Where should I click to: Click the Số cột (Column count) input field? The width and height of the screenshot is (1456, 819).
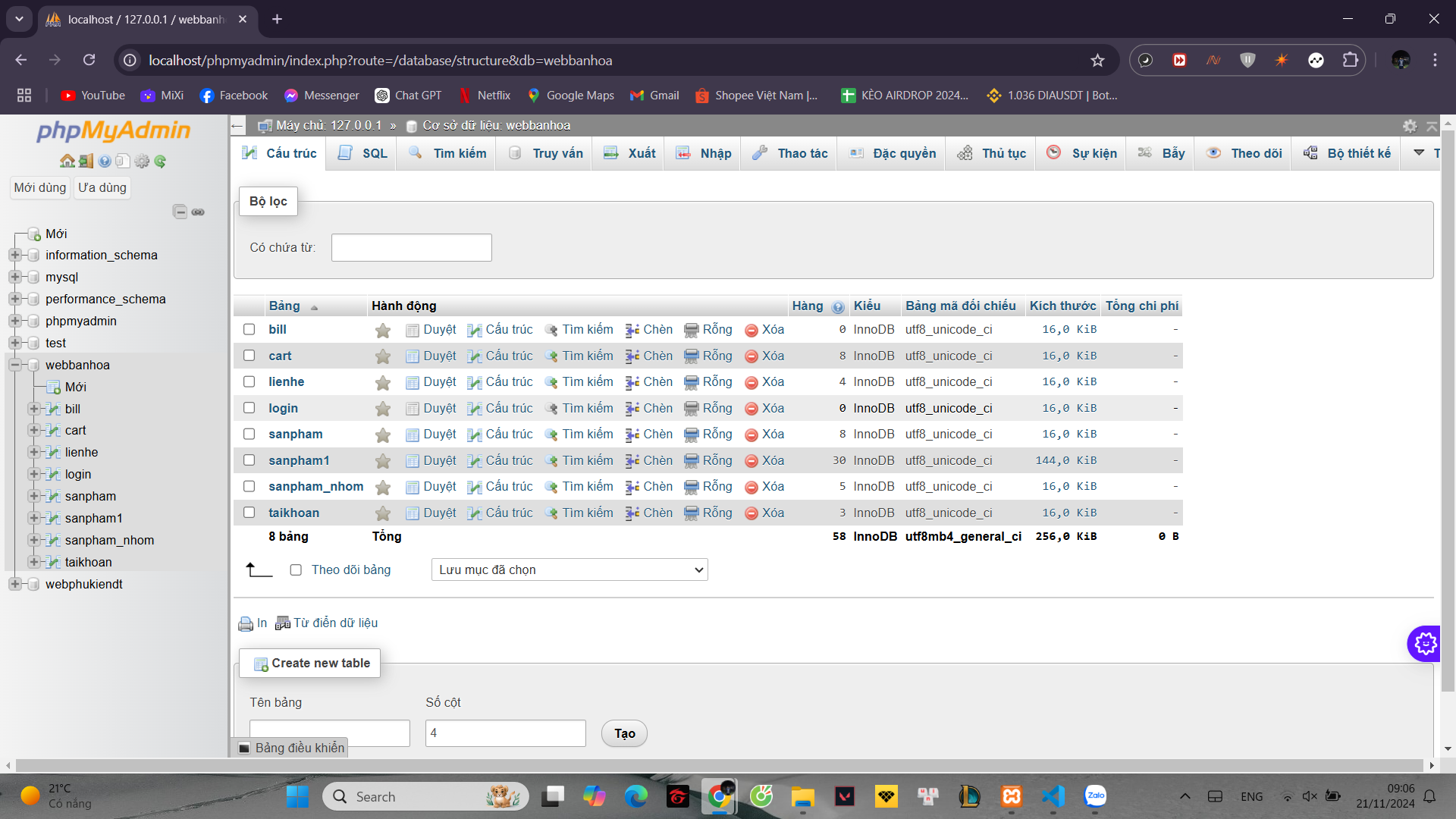pos(505,732)
